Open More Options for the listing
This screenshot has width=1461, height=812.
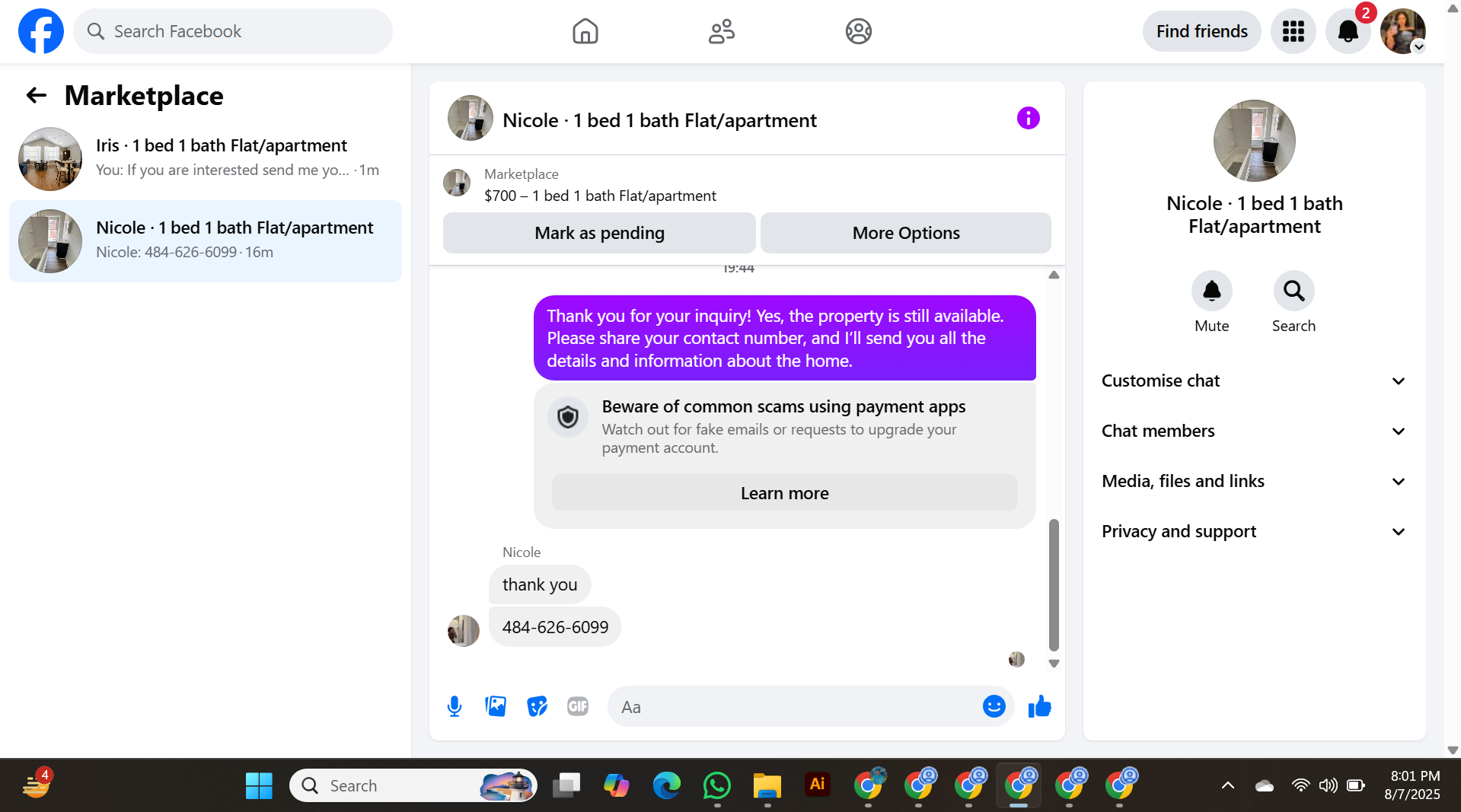pos(905,233)
